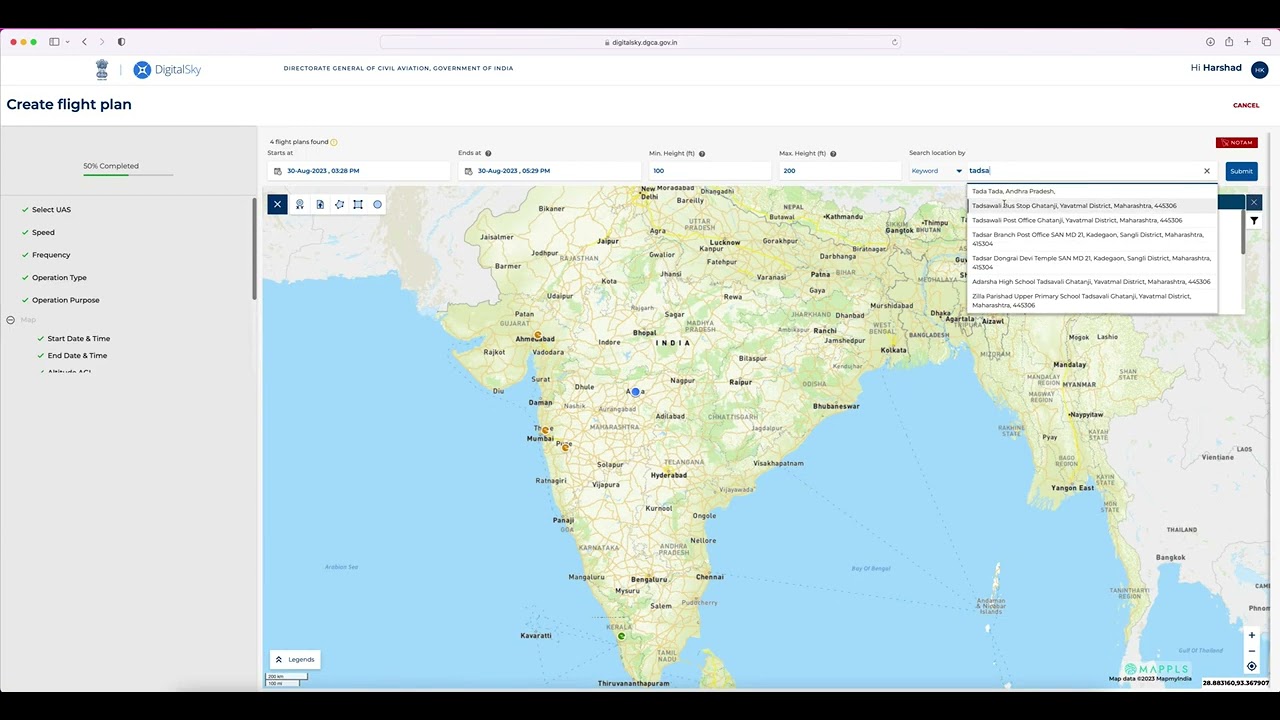Click the Max. Height help icon

point(833,153)
